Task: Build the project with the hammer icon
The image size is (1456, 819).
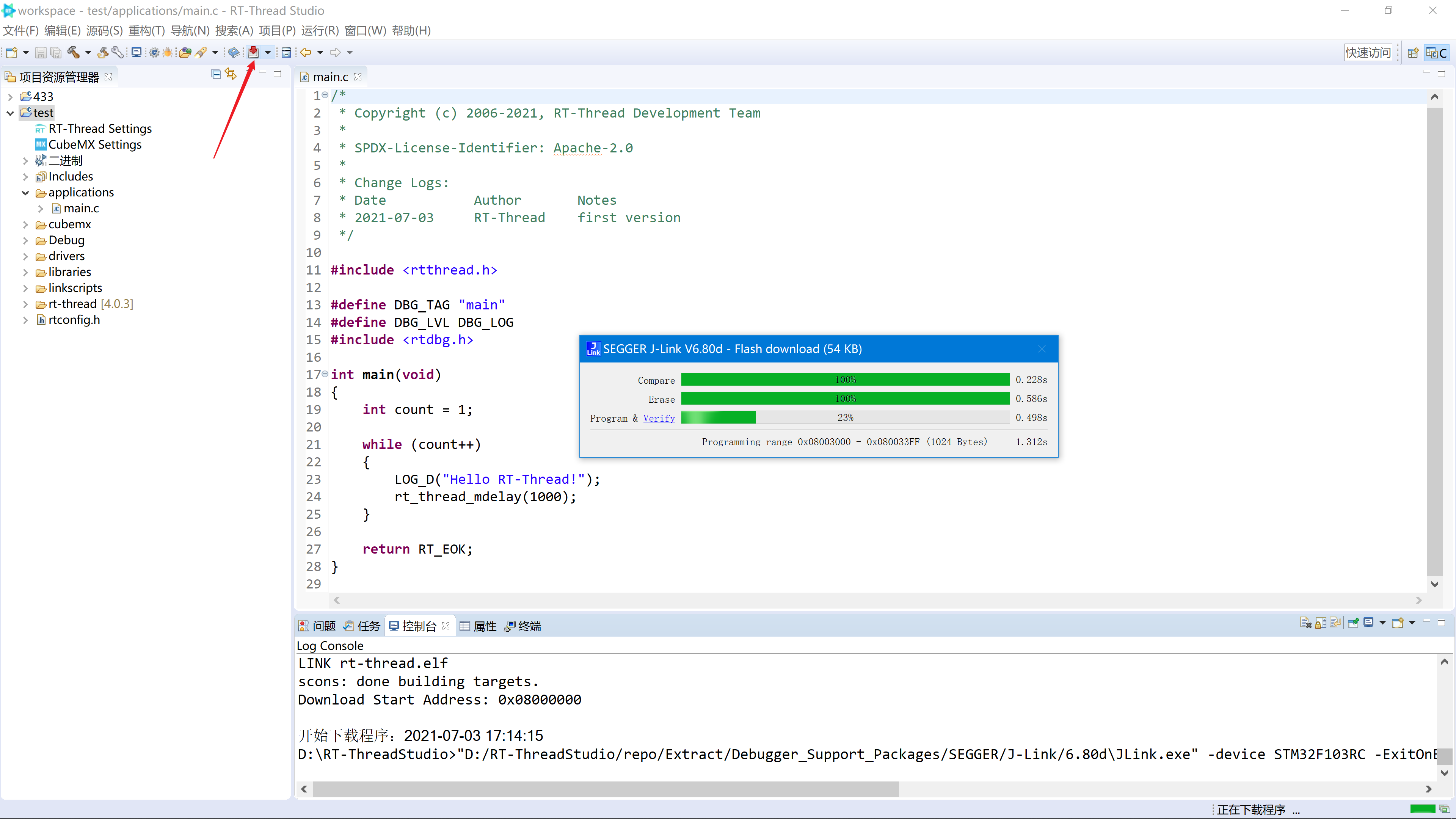Action: click(74, 53)
